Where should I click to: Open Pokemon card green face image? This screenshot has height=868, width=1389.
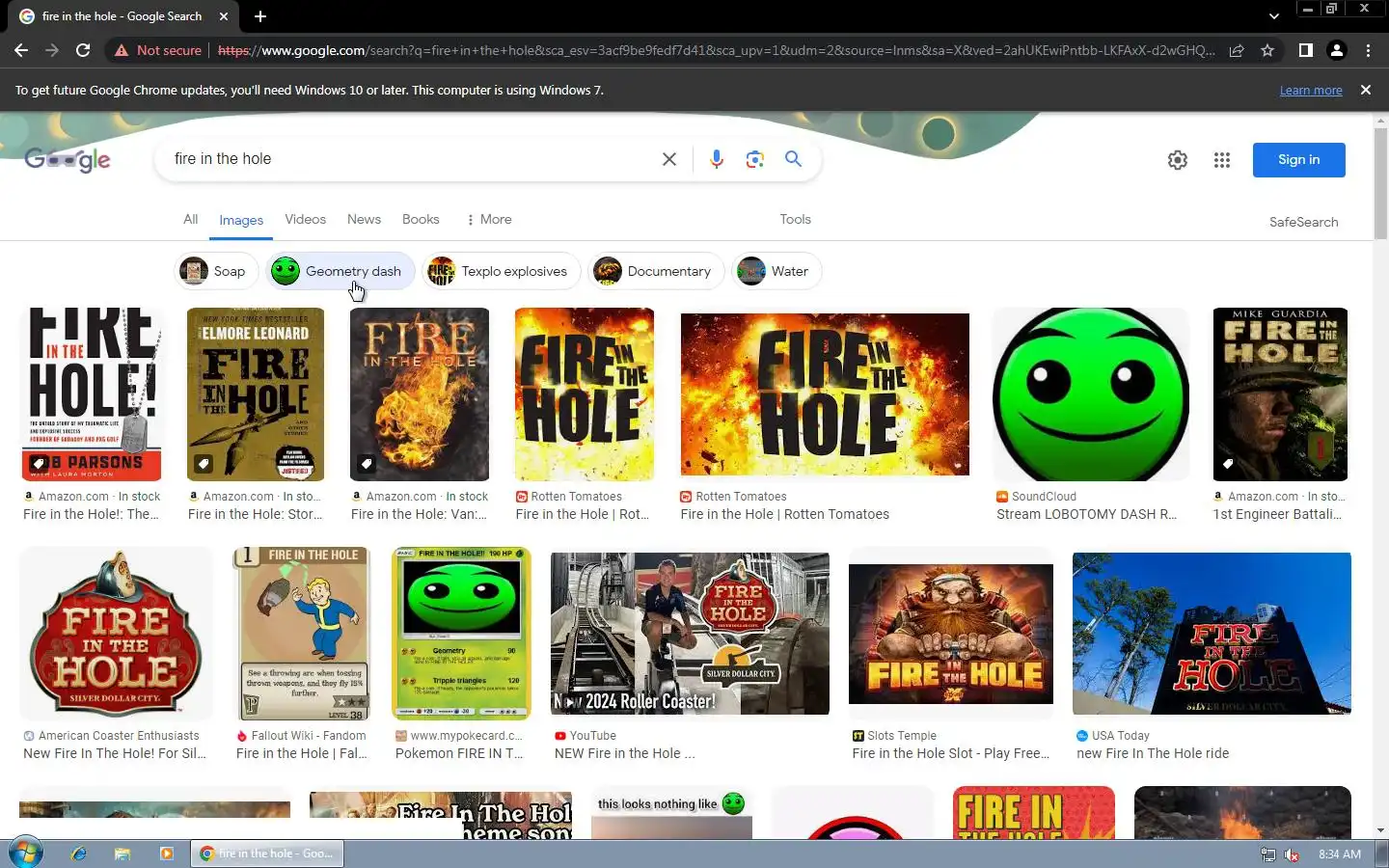point(461,633)
